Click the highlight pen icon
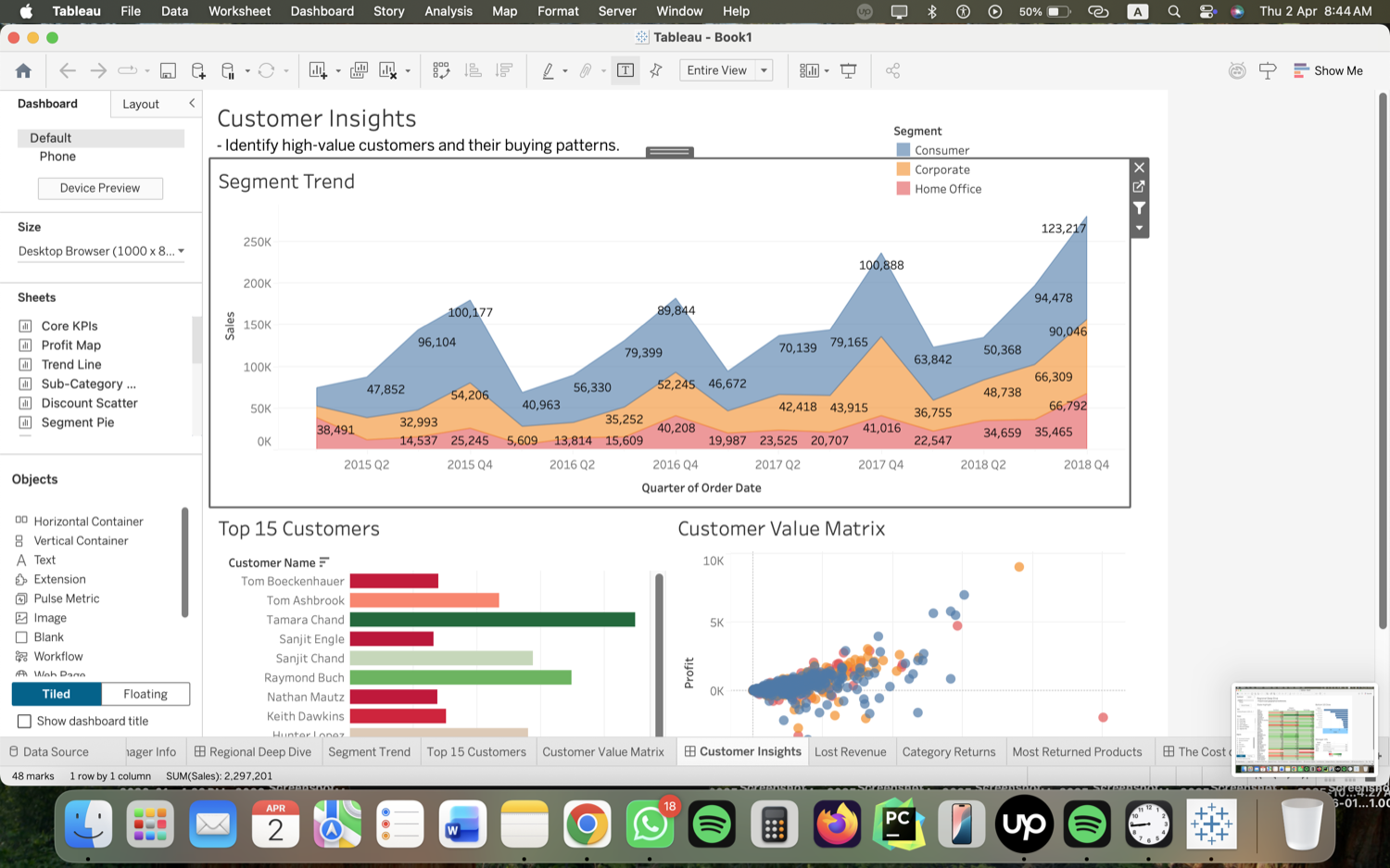This screenshot has width=1390, height=868. tap(548, 70)
